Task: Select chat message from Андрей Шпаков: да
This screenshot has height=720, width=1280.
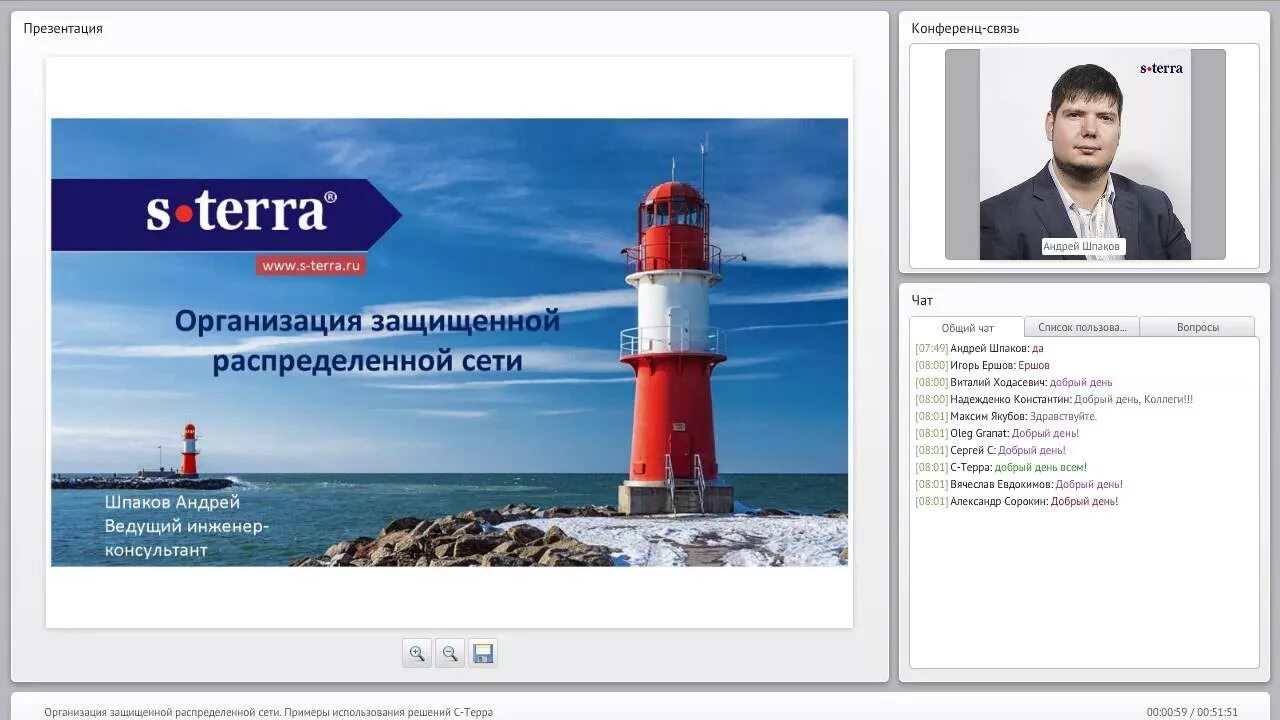Action: [x=979, y=348]
